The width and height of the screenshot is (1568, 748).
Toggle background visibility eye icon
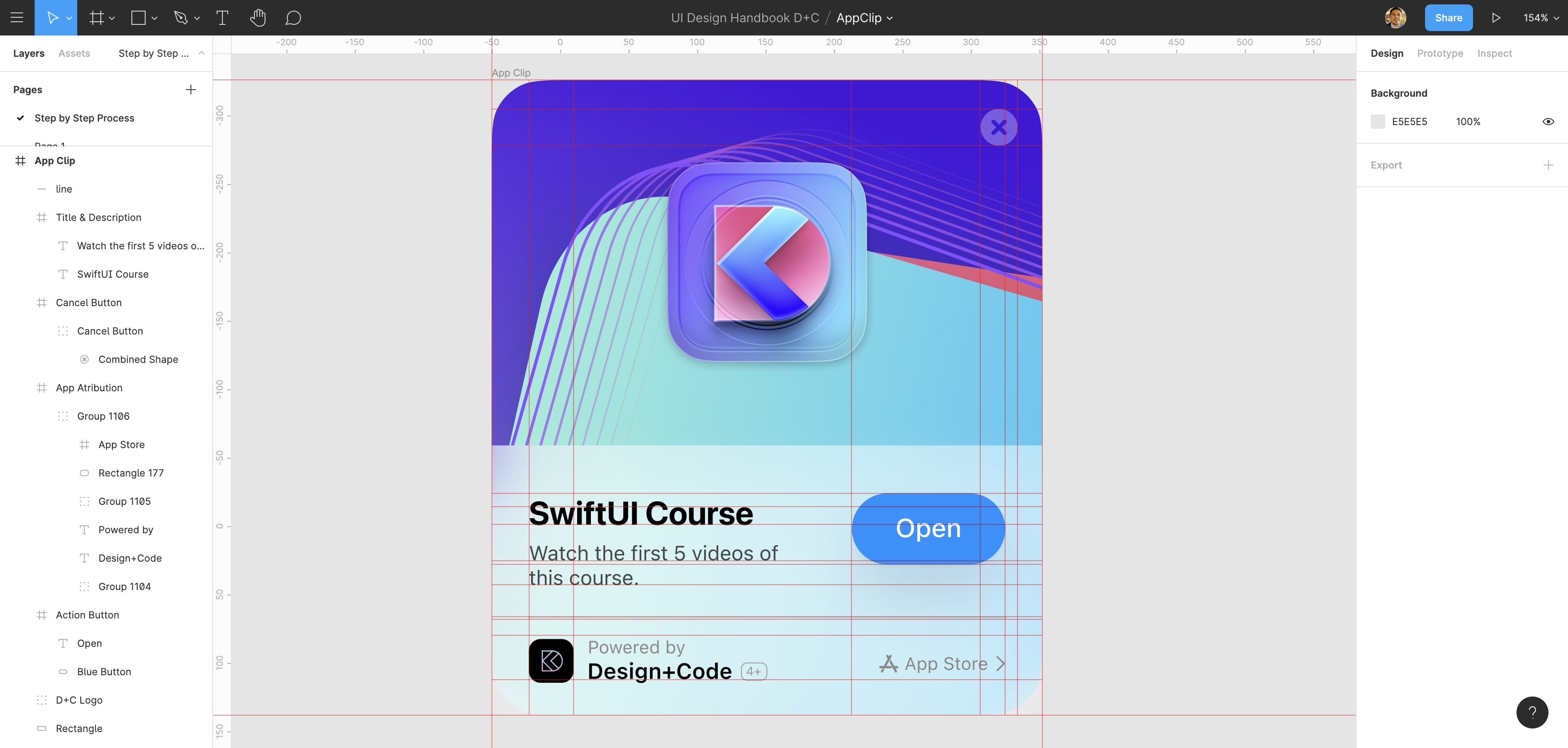(x=1548, y=122)
